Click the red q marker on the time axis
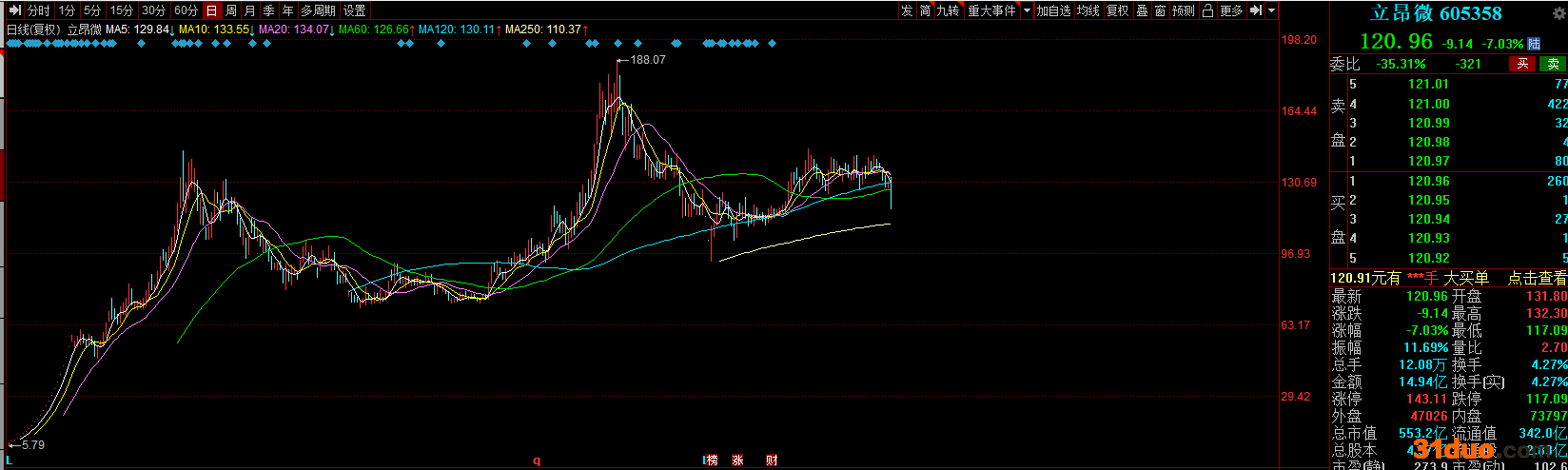Image resolution: width=1568 pixels, height=470 pixels. (x=537, y=460)
